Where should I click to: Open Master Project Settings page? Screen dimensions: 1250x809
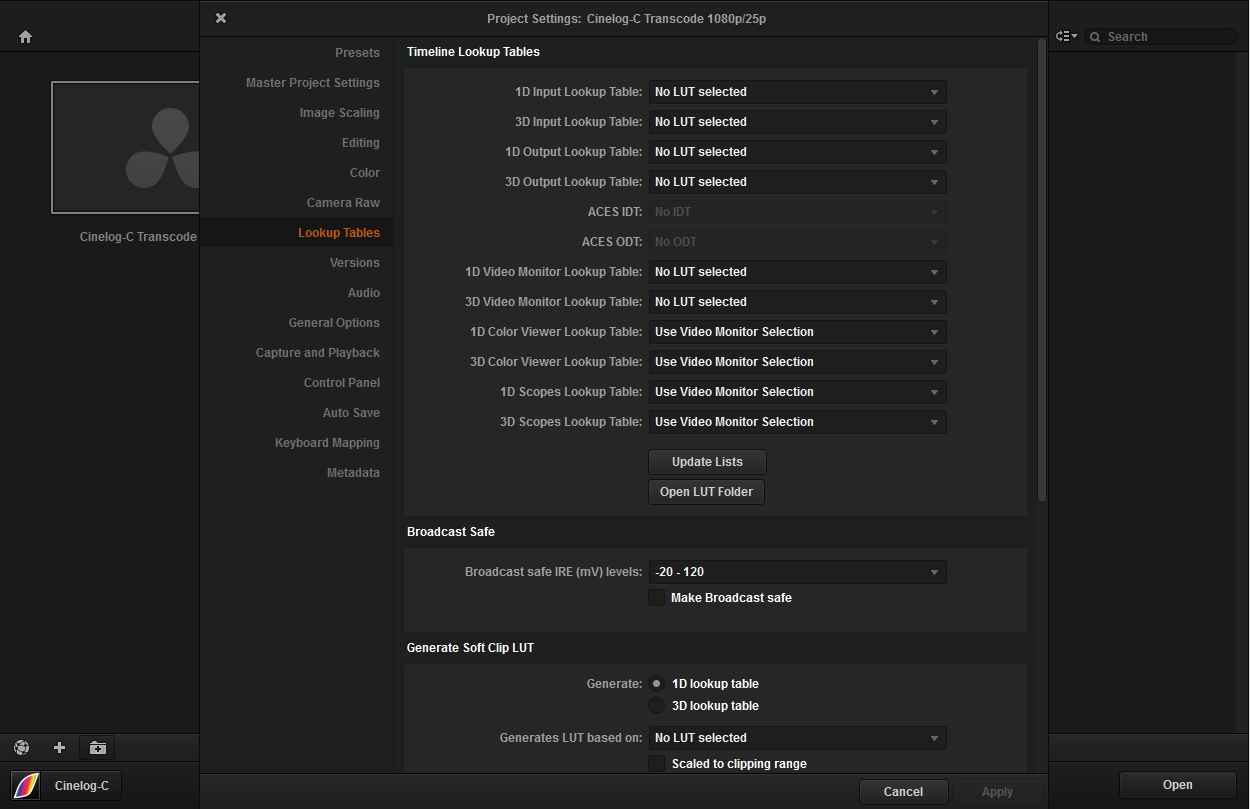pyautogui.click(x=313, y=83)
